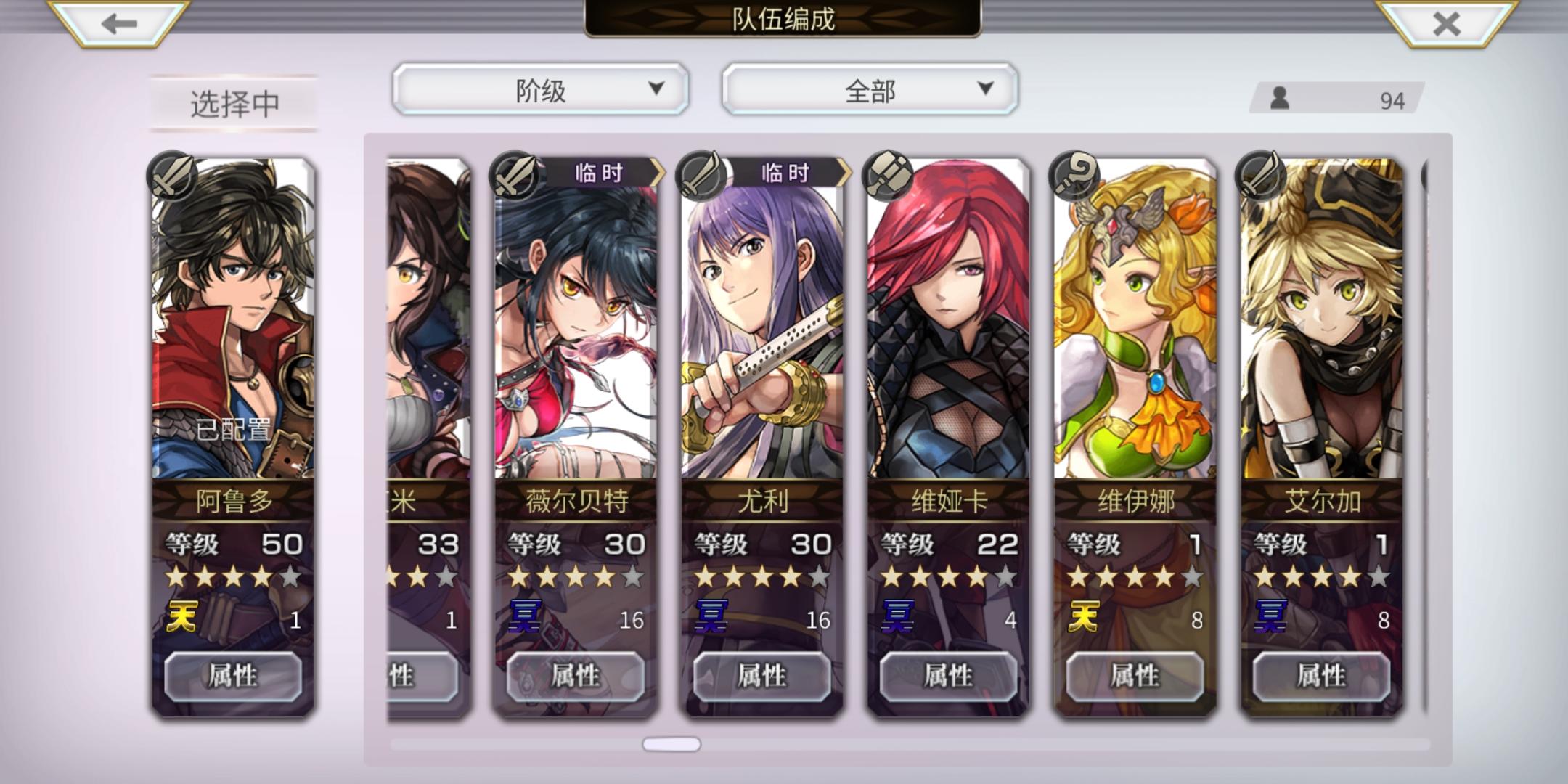Click the sword icon on 薇尔贝特's card

click(x=515, y=176)
